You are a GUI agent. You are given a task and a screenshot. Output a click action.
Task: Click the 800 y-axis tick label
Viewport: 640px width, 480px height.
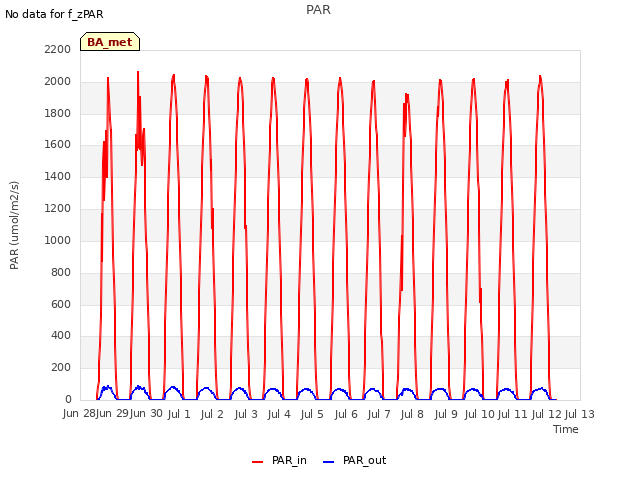tap(61, 272)
